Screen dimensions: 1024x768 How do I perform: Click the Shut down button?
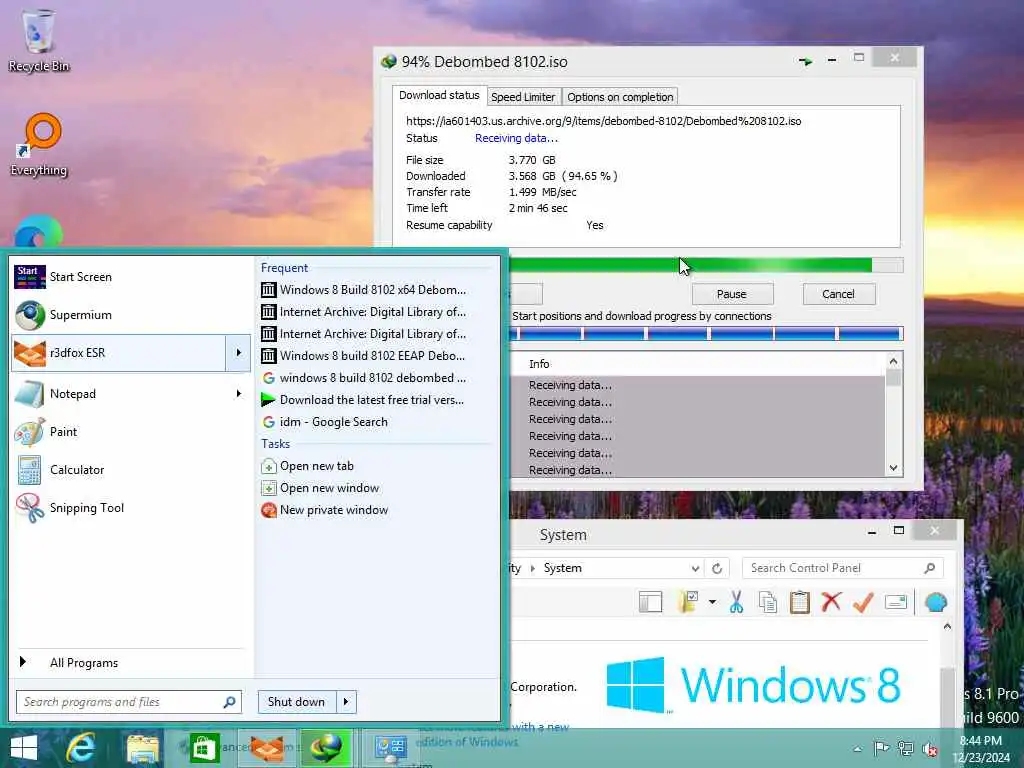point(297,702)
